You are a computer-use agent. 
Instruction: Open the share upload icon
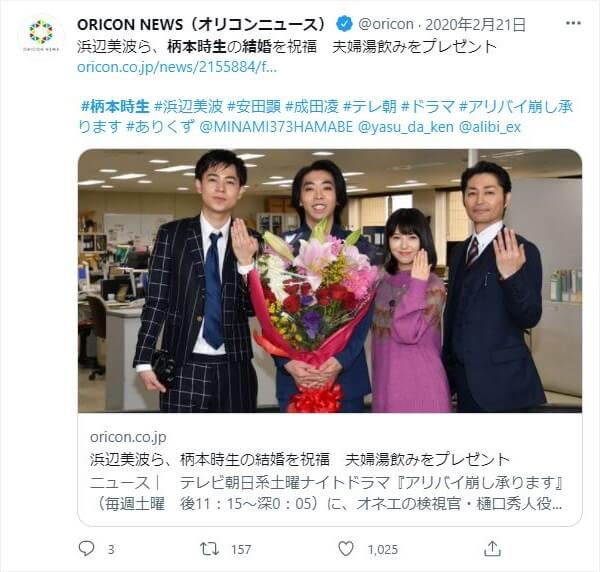coord(492,549)
